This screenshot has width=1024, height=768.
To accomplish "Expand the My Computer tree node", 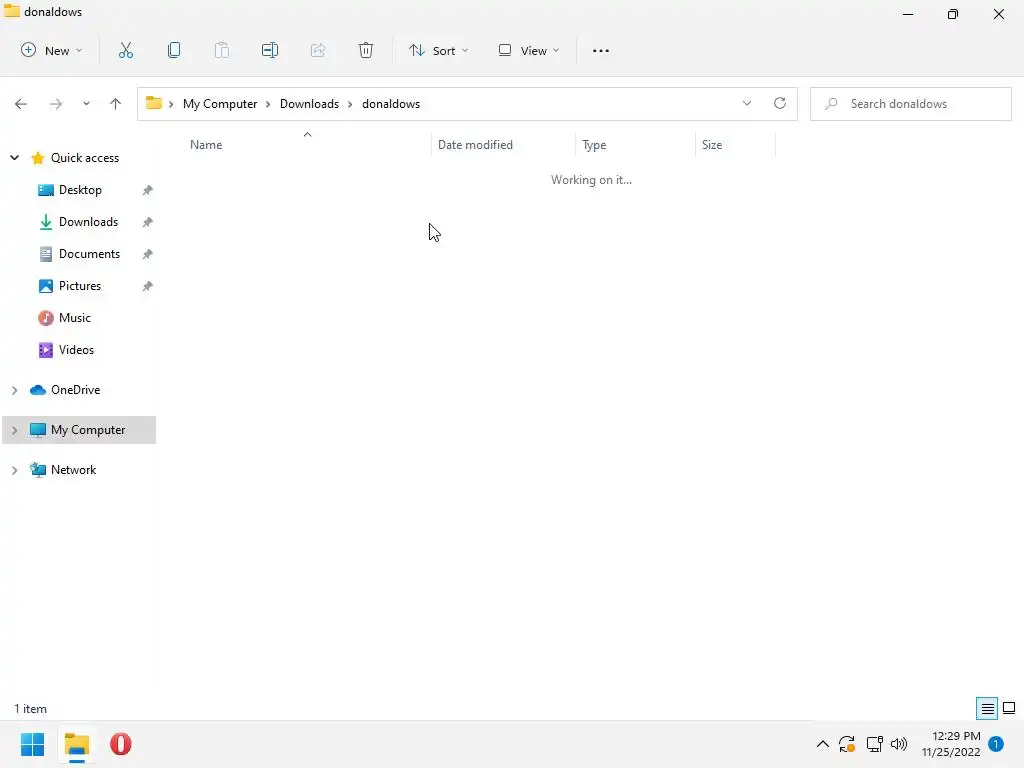I will coord(14,430).
